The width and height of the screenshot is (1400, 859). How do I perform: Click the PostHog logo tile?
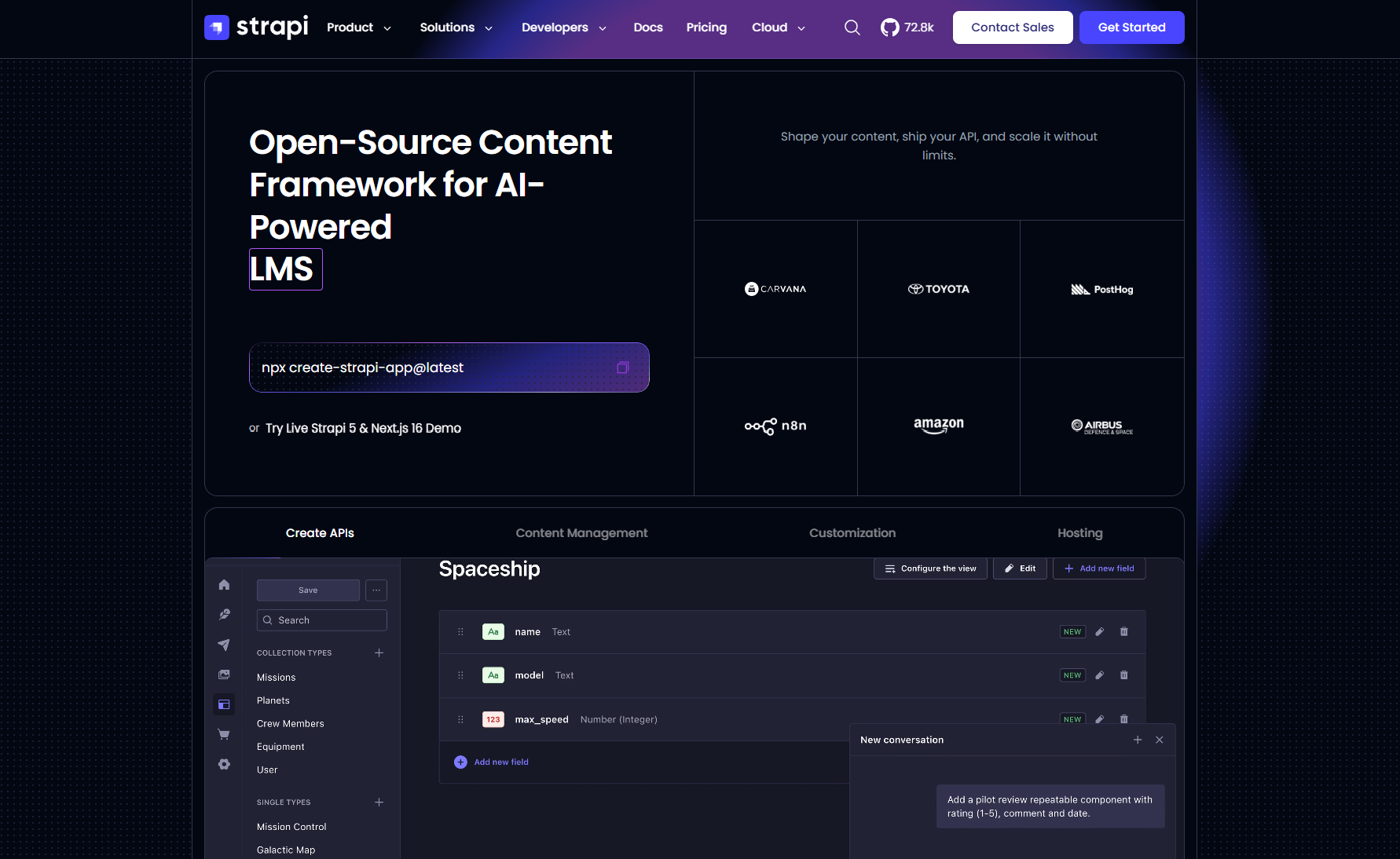(1102, 289)
